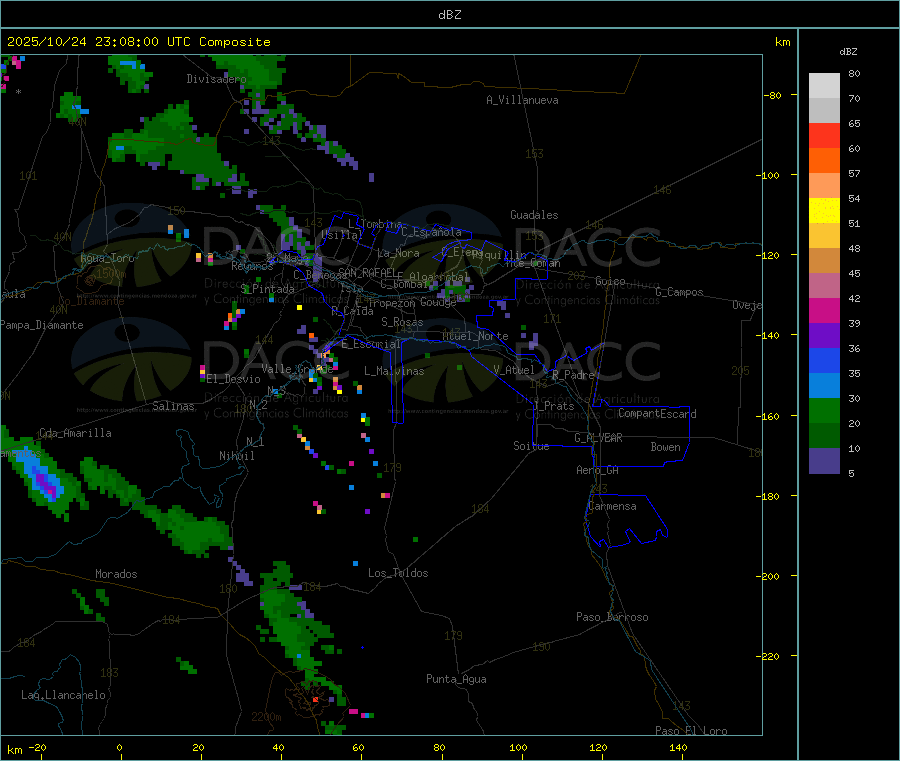The image size is (900, 761).
Task: Click the Paso_El_Loro label
Action: click(x=692, y=731)
